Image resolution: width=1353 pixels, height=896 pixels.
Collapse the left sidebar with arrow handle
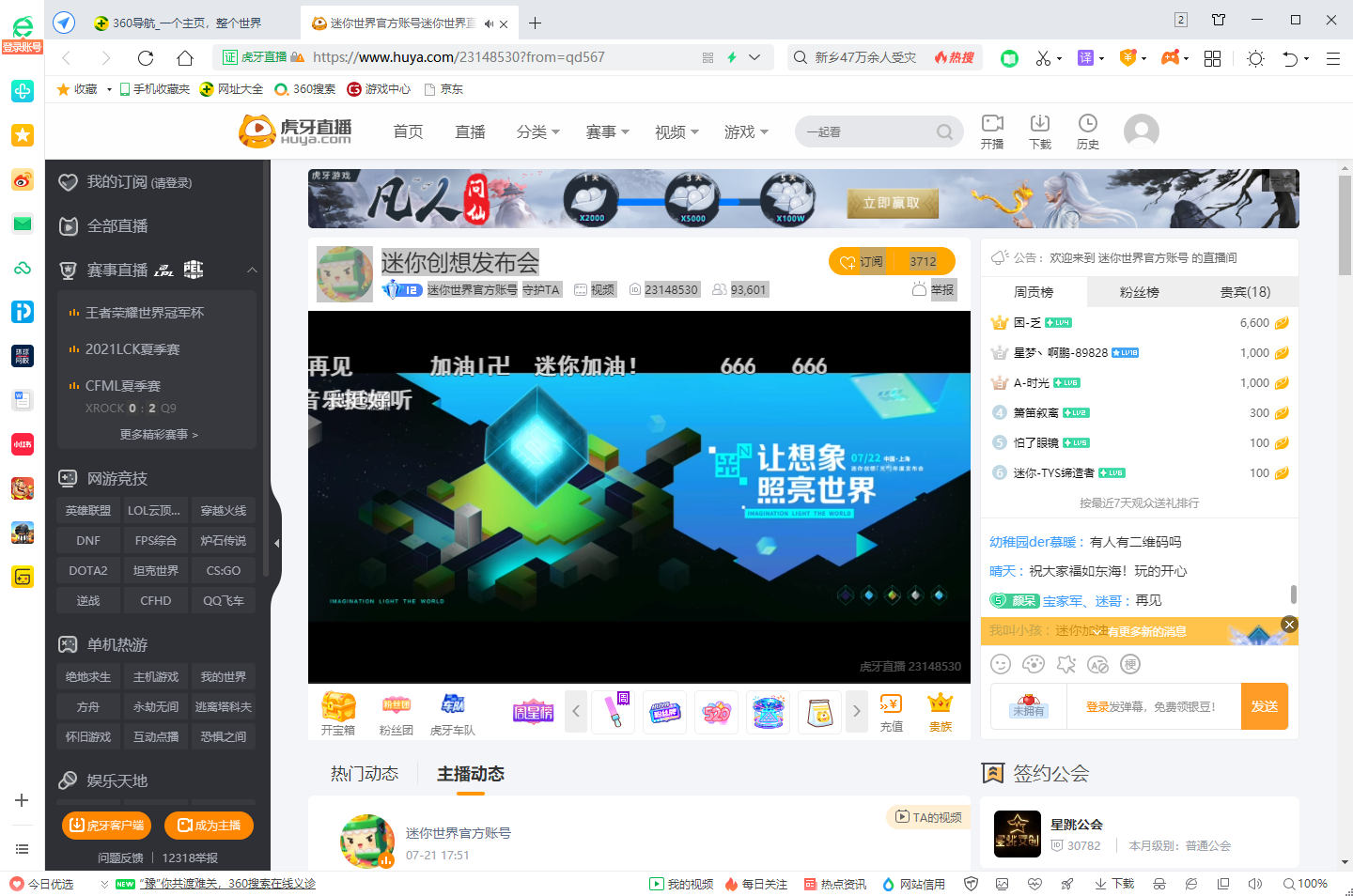tap(276, 543)
